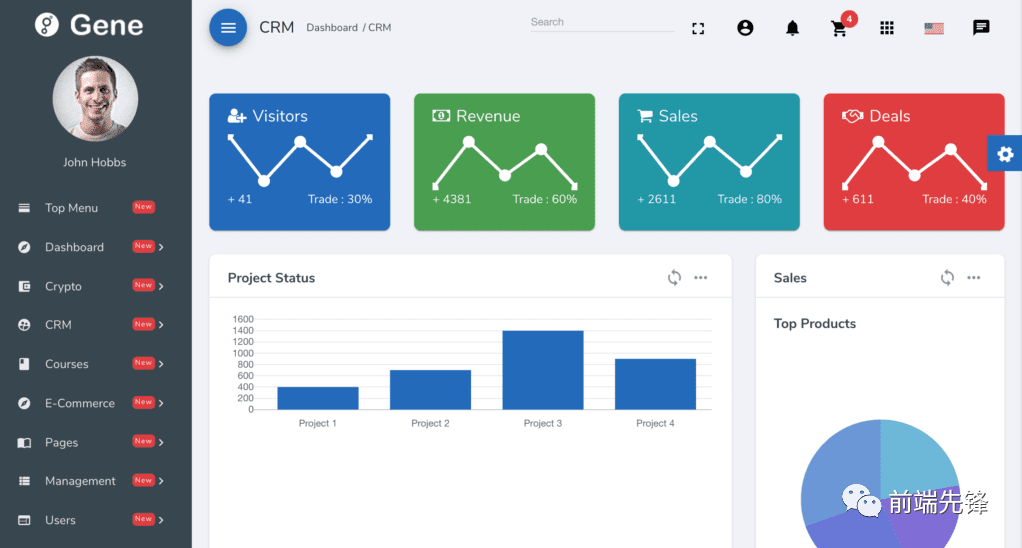Click the '+ 4381' value
The image size is (1022, 548).
pos(452,199)
